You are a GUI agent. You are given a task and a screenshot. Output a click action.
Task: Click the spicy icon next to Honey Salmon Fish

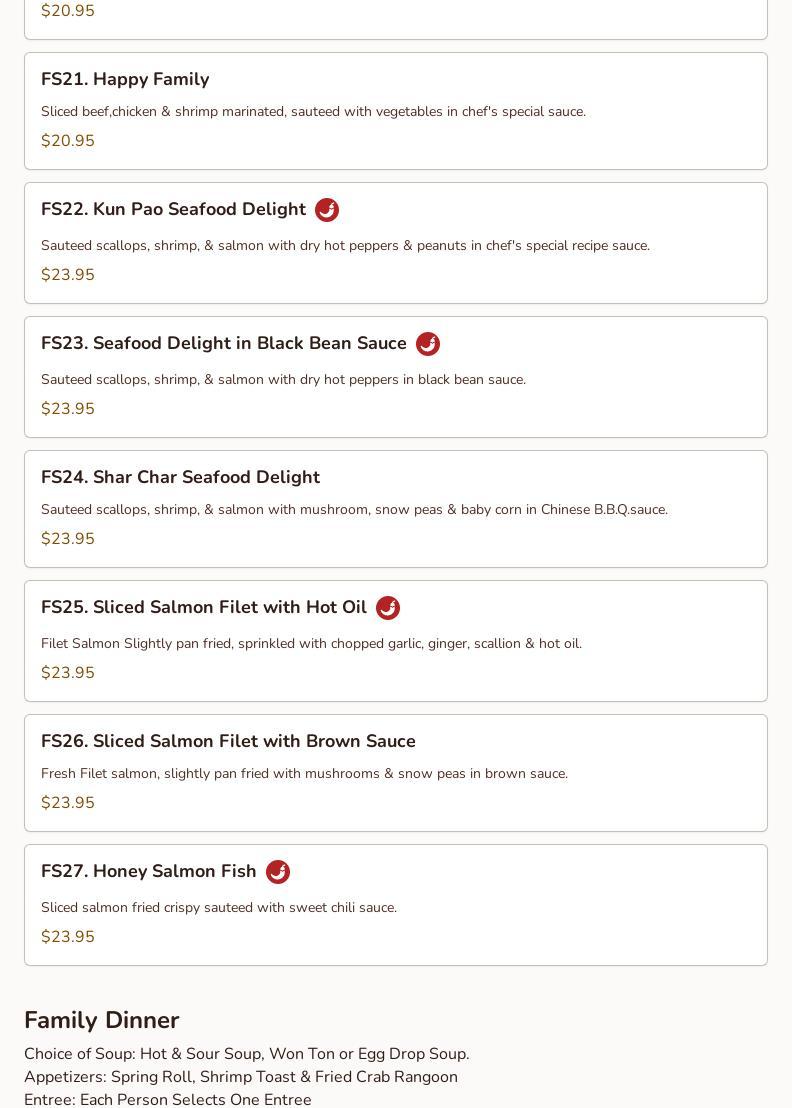click(x=278, y=872)
